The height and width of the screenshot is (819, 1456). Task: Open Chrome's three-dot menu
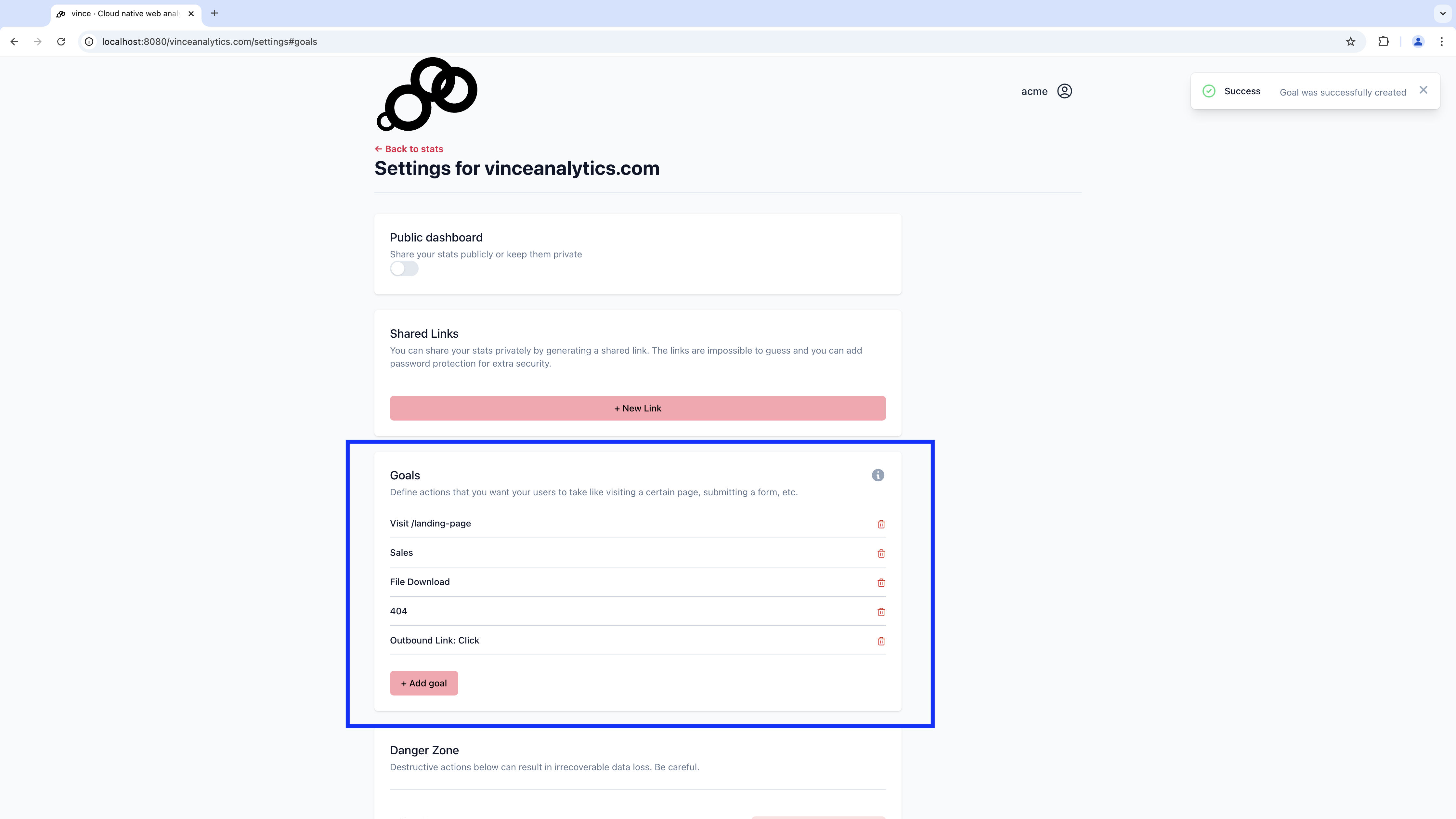coord(1442,41)
